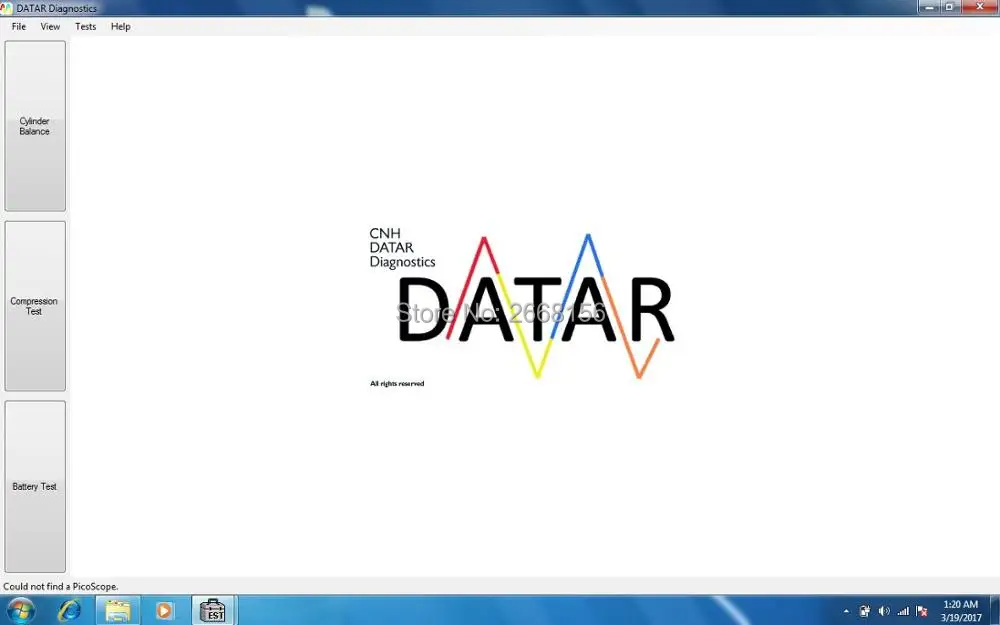Screen dimensions: 1000x625
Task: Click the DATAR Diagnostics title bar icon
Action: click(x=6, y=8)
